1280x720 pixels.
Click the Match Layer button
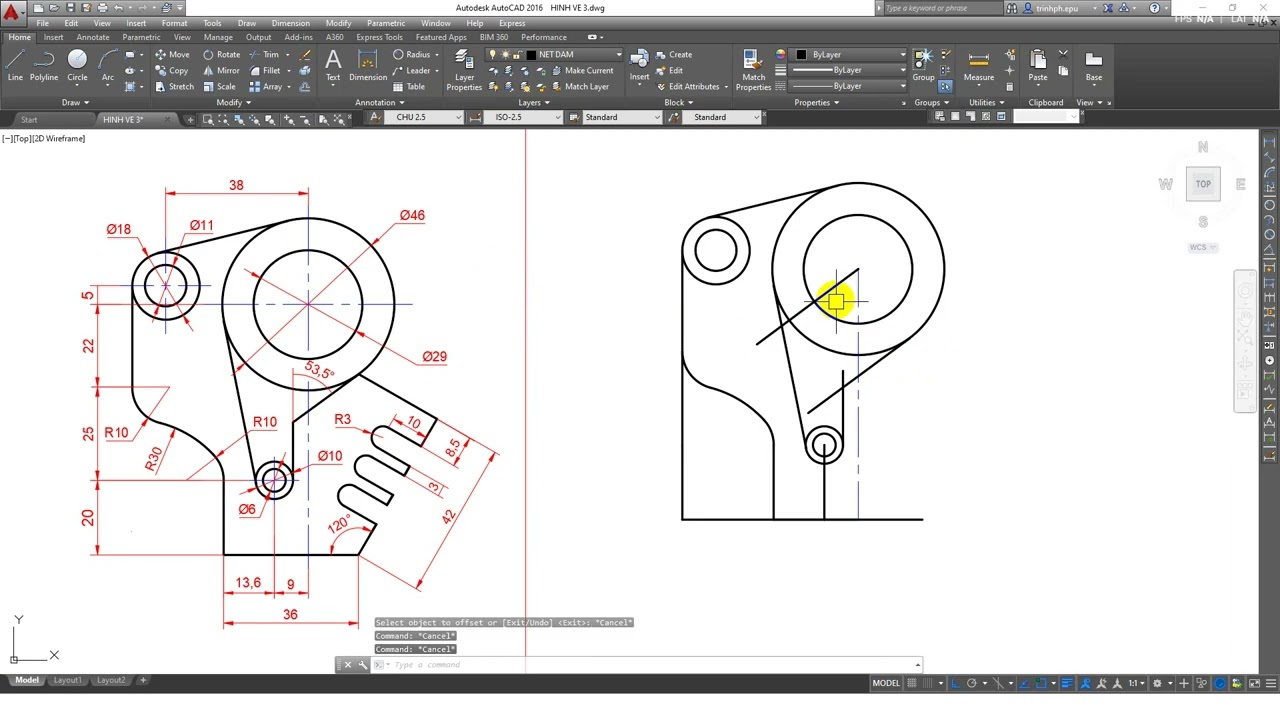578,87
